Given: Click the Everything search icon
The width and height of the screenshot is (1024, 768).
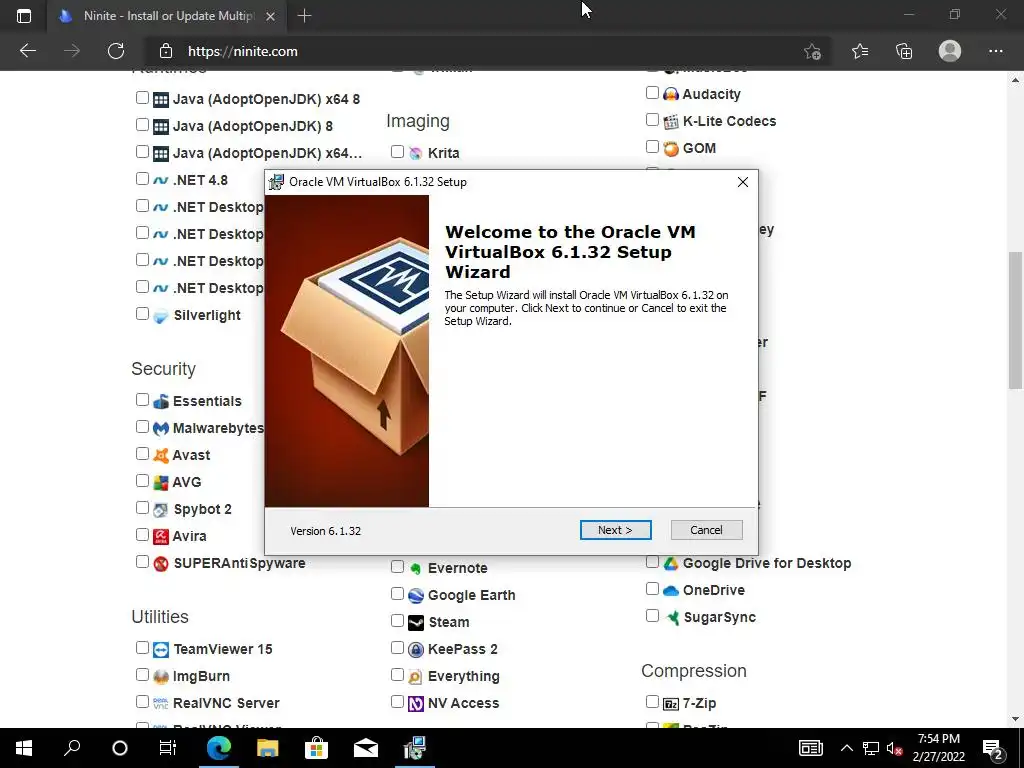Looking at the screenshot, I should point(416,677).
